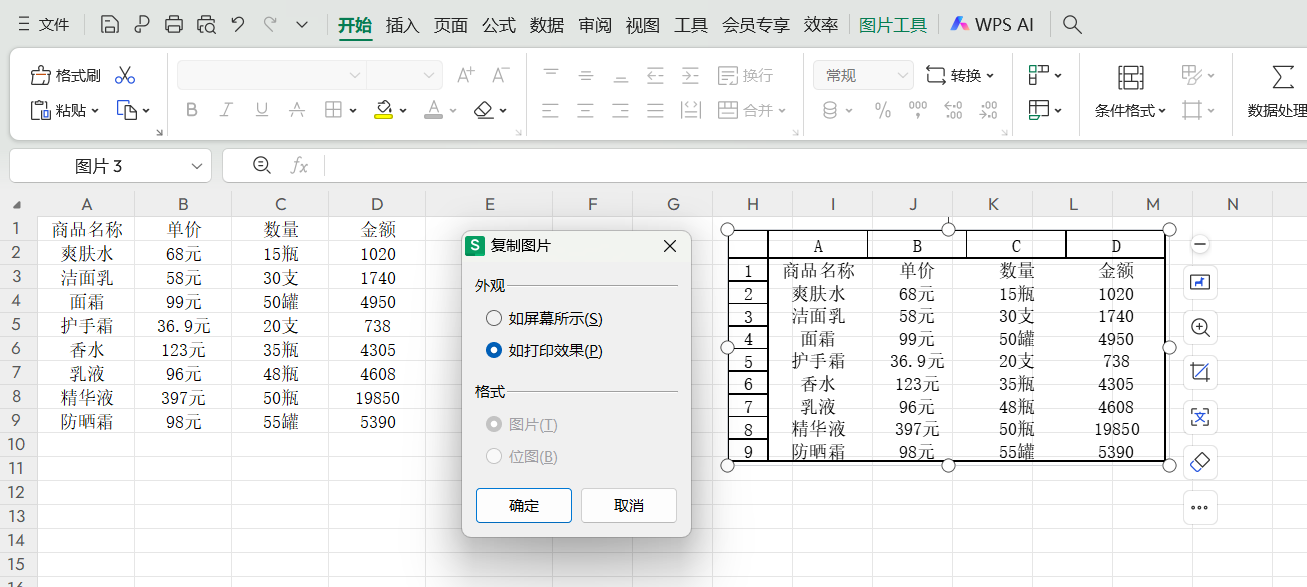
Task: Select the eraser tool in the right sidebar
Action: pos(1200,462)
